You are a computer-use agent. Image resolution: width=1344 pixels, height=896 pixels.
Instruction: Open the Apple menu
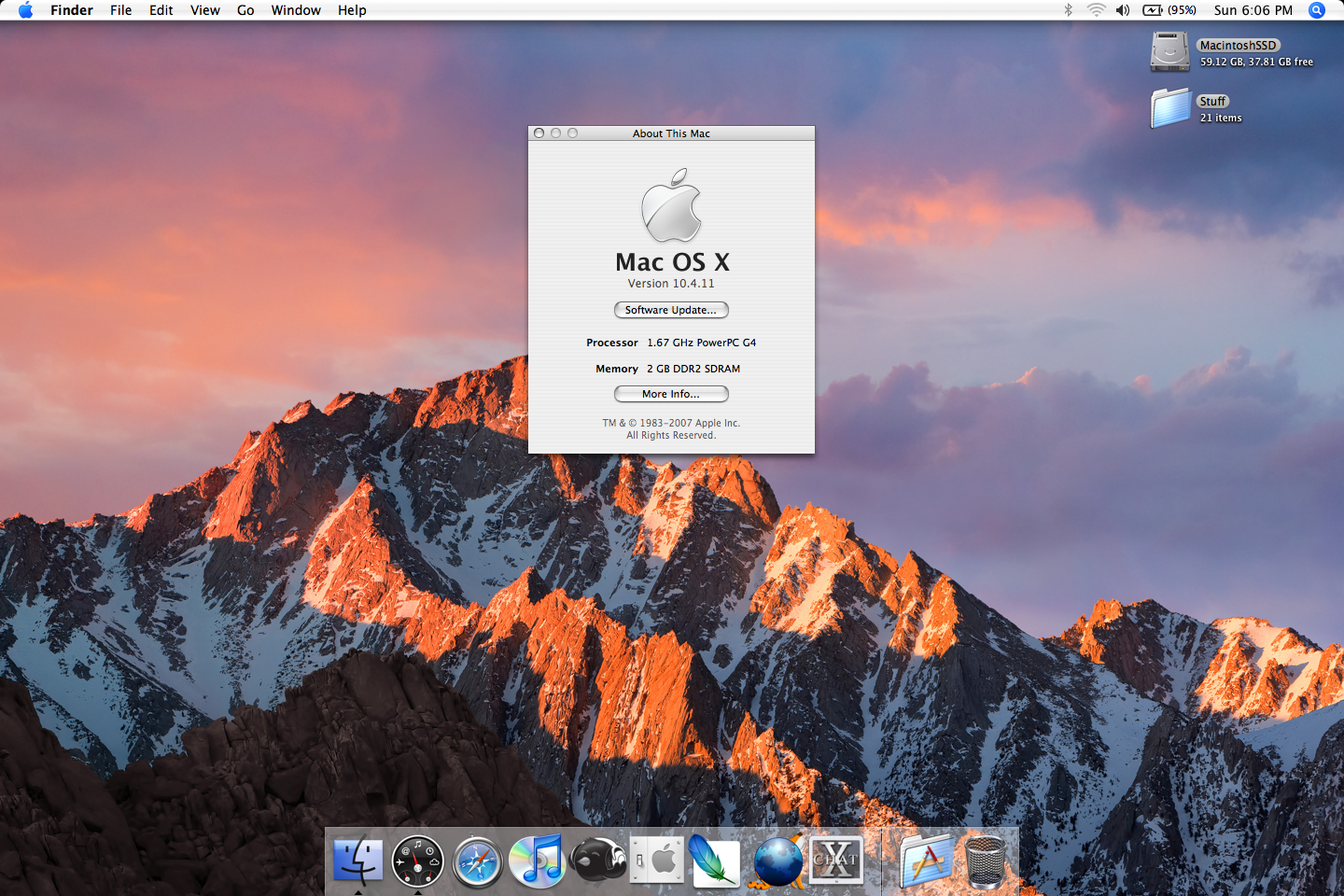(25, 10)
